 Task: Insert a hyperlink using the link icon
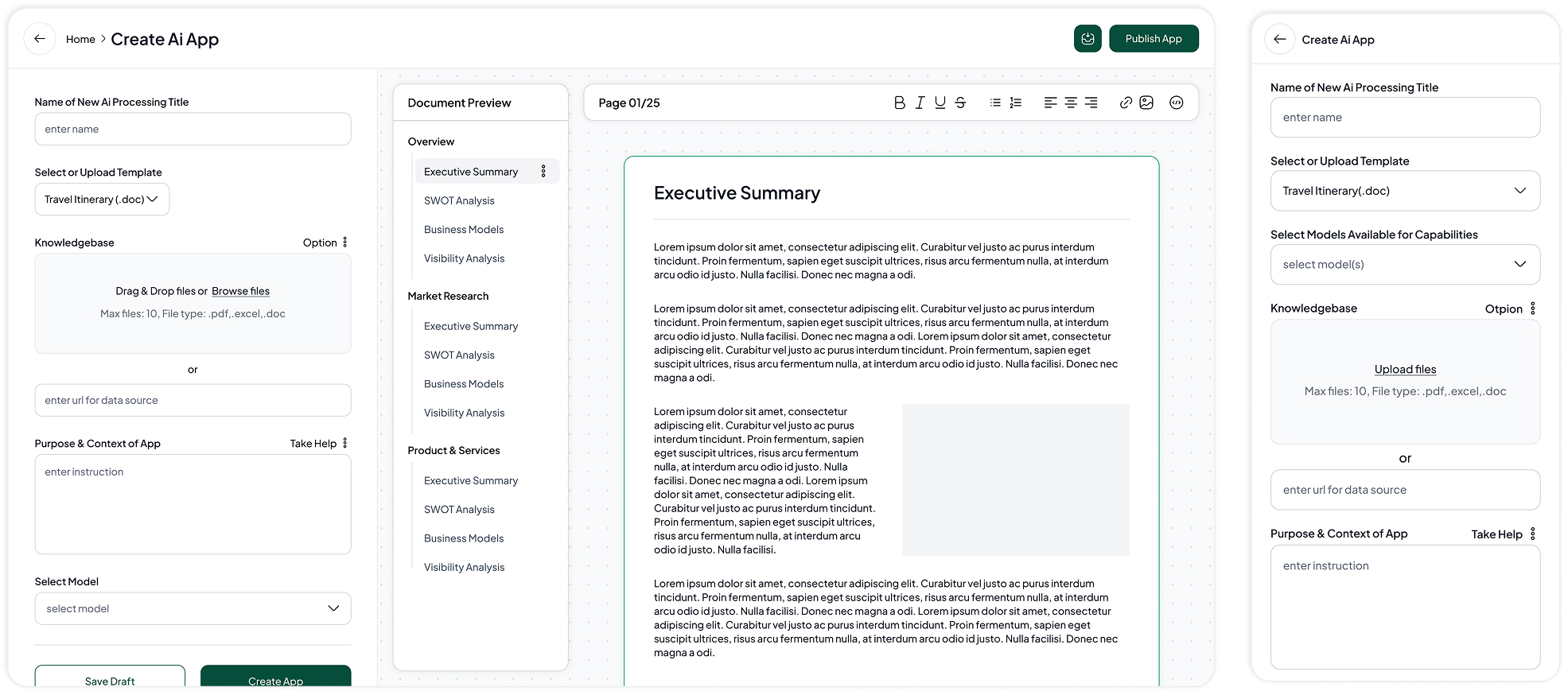(1126, 103)
